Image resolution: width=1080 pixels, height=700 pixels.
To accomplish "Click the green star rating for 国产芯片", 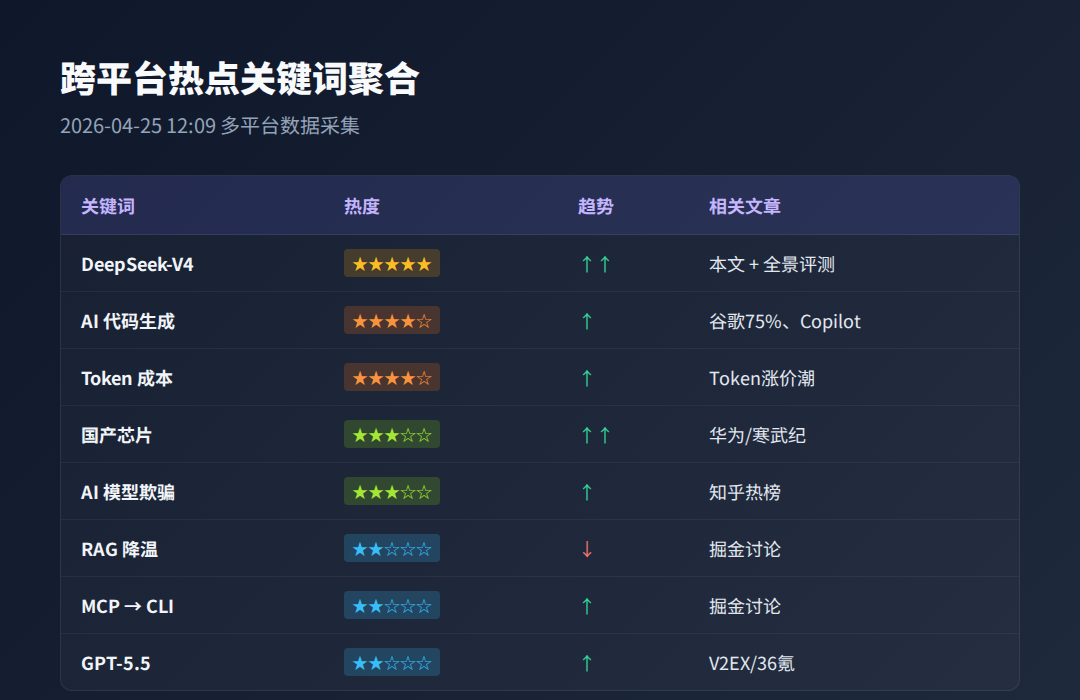I will tap(392, 435).
